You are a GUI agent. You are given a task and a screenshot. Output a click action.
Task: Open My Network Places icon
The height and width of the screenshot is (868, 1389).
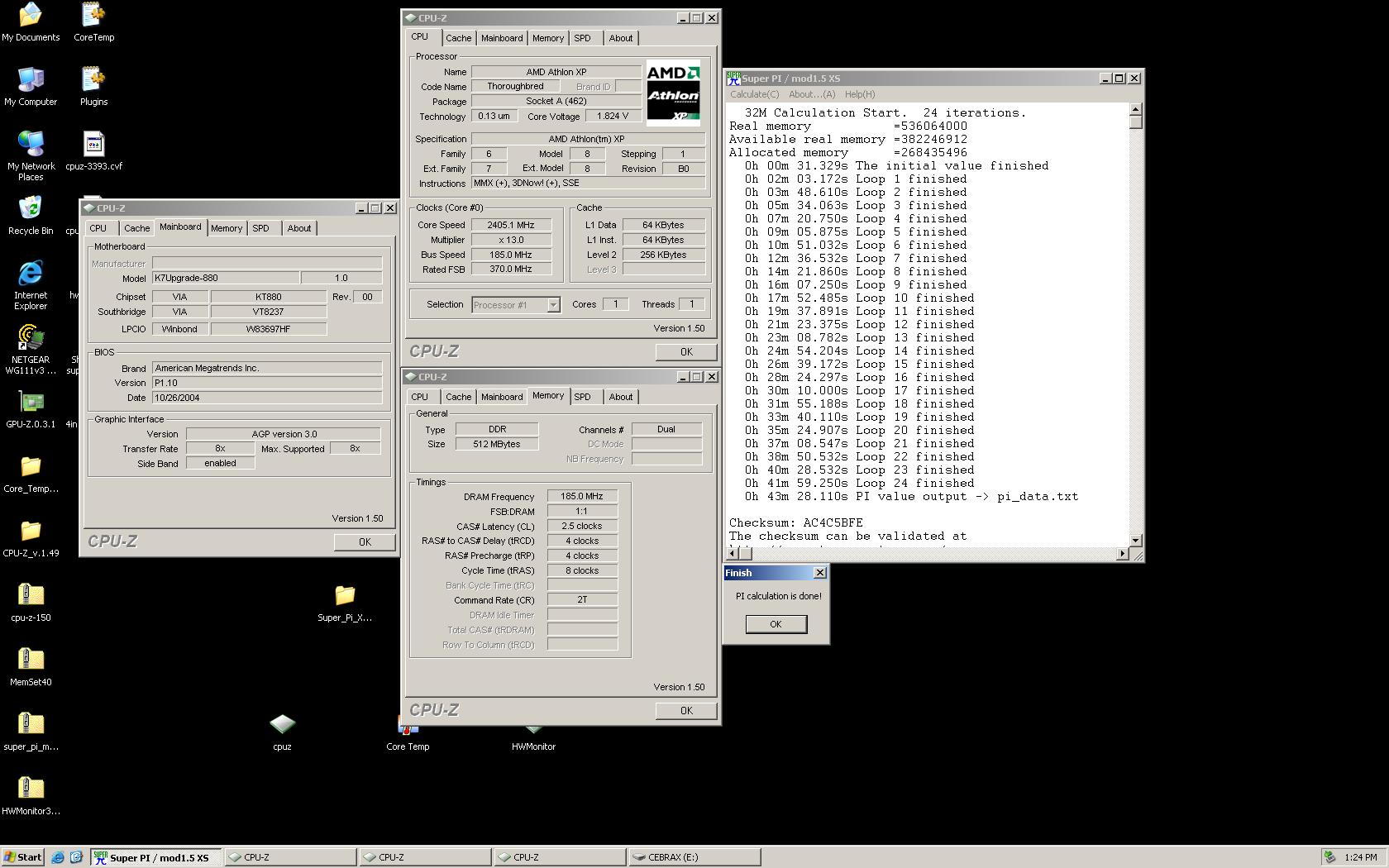point(31,155)
